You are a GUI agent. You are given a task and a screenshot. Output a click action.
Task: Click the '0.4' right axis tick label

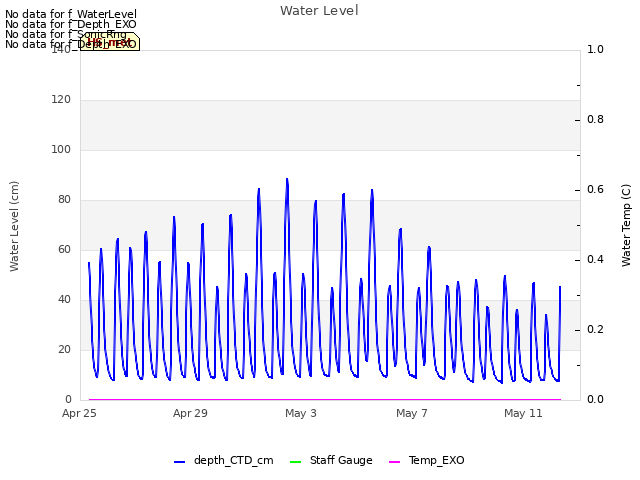coord(595,260)
